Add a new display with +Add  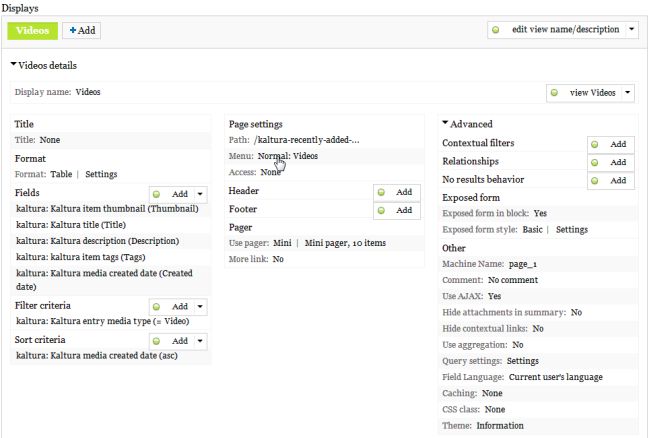81,30
